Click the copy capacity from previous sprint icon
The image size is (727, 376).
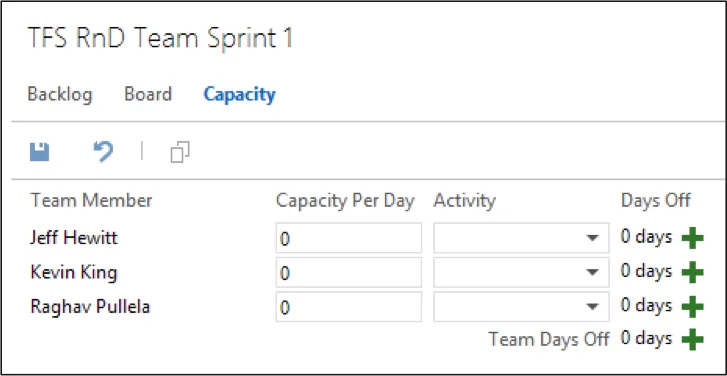[180, 152]
